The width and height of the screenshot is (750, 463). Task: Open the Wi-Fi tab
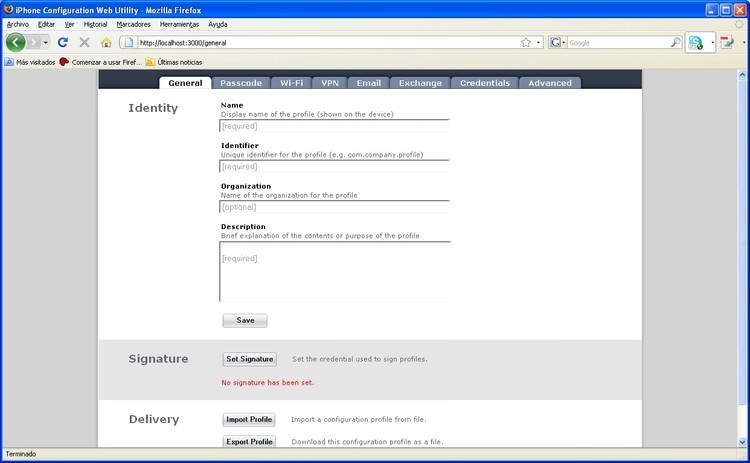291,83
